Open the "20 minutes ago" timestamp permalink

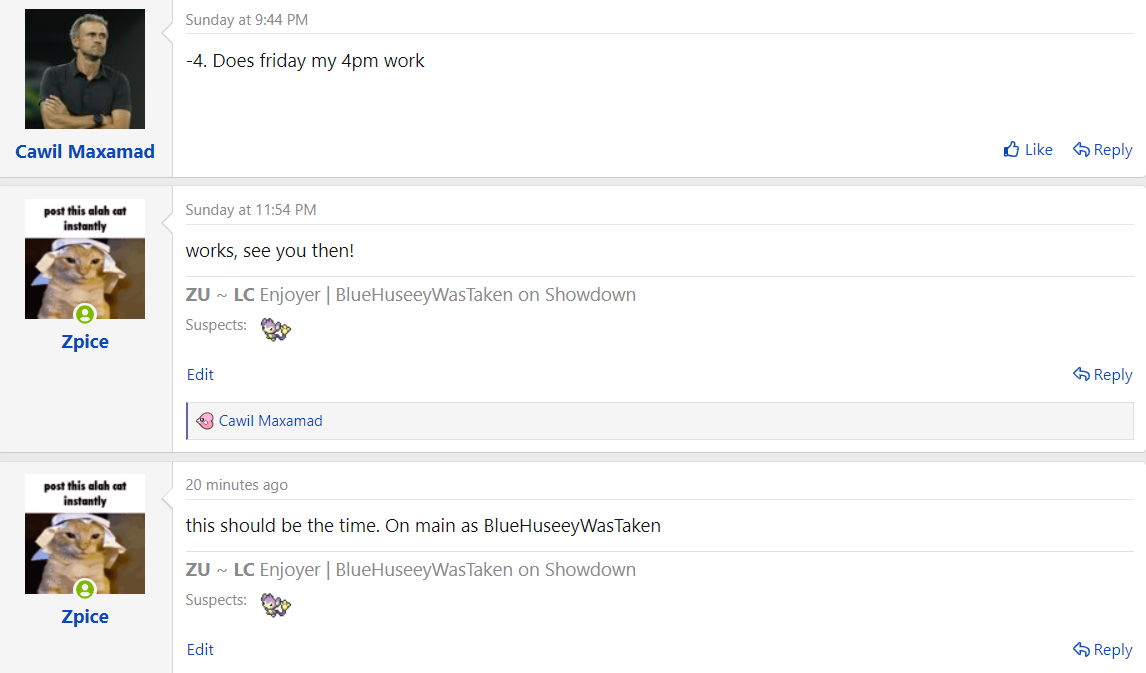(237, 485)
